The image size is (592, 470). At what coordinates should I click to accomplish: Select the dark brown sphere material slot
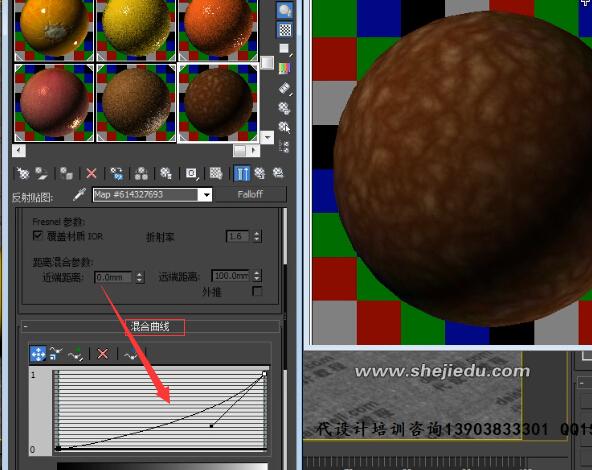[218, 103]
